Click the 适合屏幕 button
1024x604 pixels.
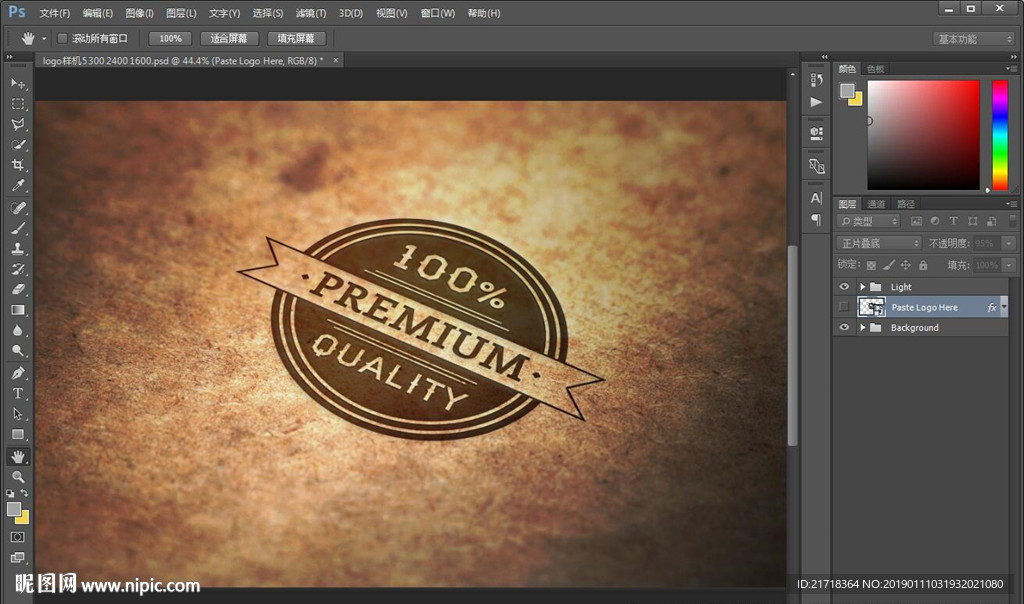(229, 38)
